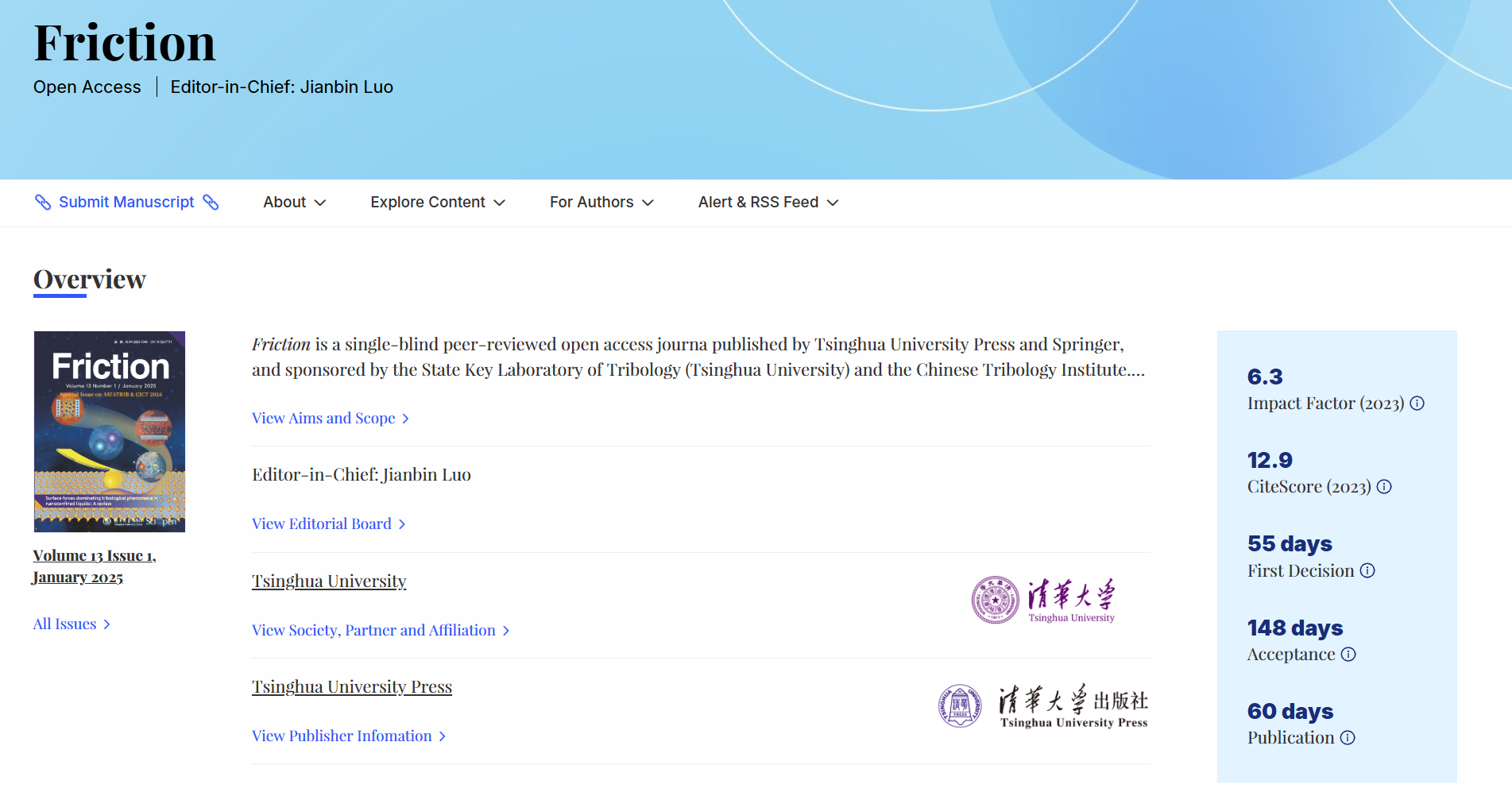Image resolution: width=1512 pixels, height=796 pixels.
Task: Click View Publisher Infomation link
Action: point(347,736)
